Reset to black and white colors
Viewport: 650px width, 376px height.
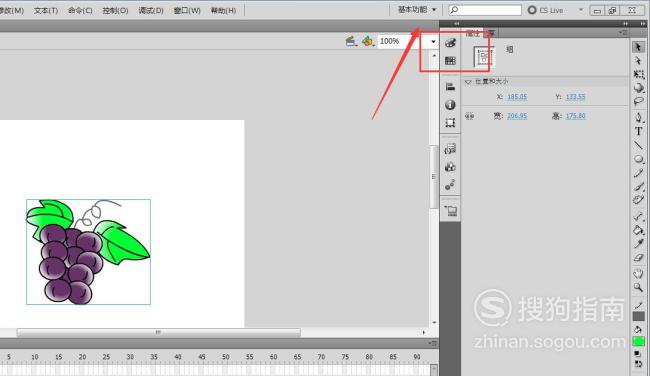[x=638, y=354]
